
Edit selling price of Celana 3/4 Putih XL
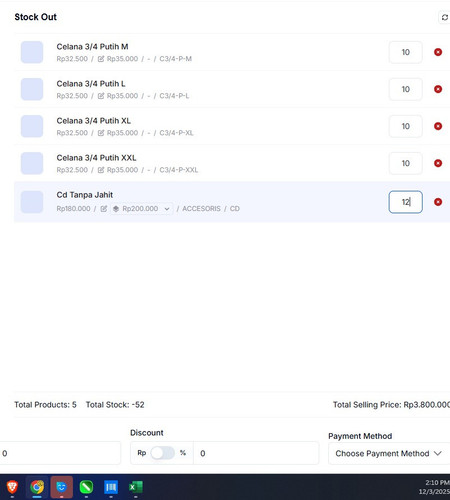point(101,133)
